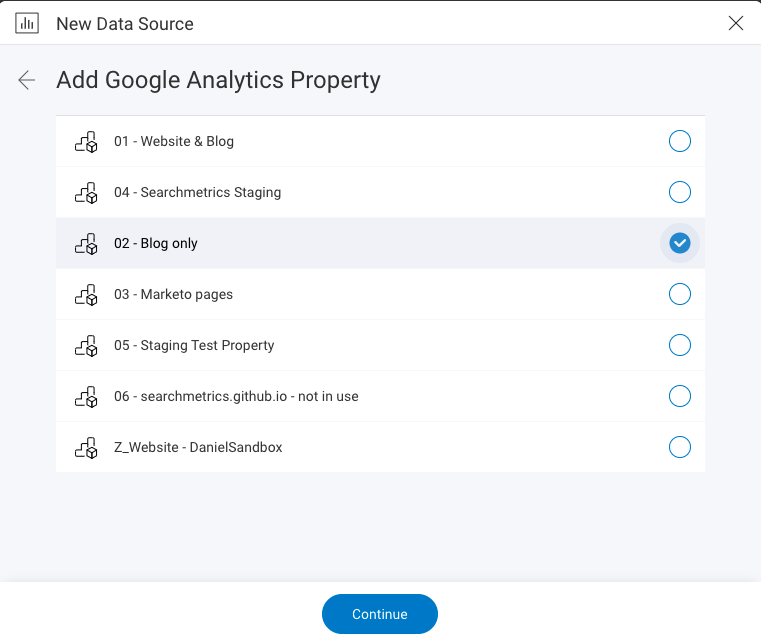Click property icon for 05 - Staging Test Property
Viewport: 761px width, 643px height.
[x=86, y=346]
